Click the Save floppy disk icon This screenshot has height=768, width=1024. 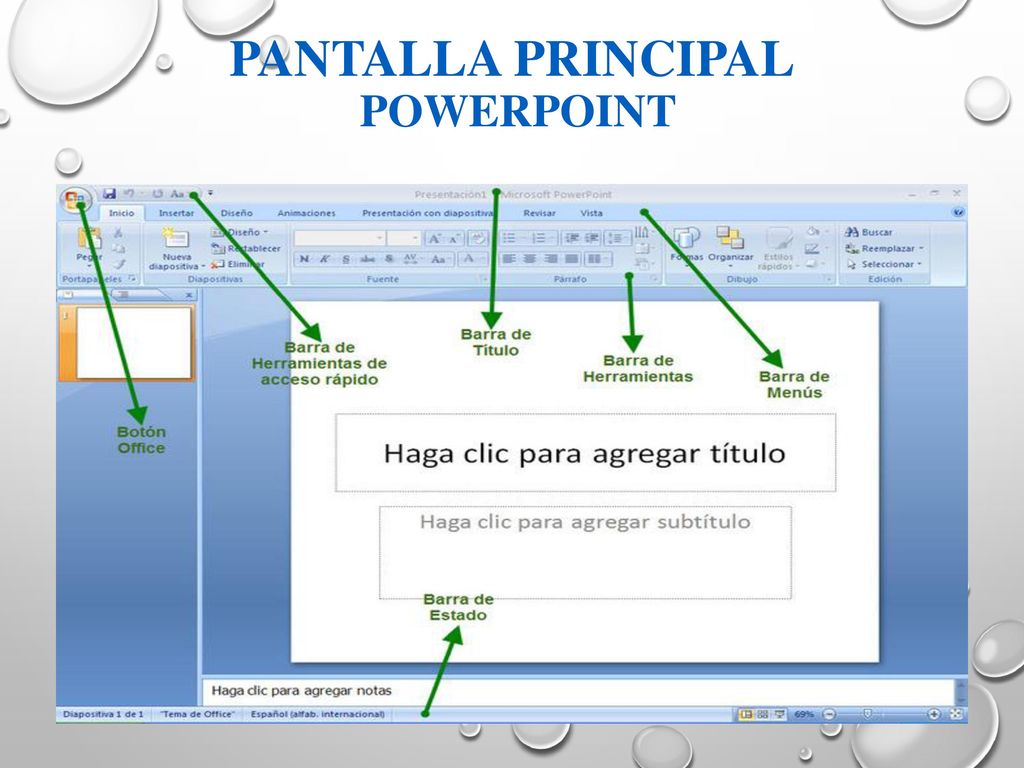click(109, 194)
